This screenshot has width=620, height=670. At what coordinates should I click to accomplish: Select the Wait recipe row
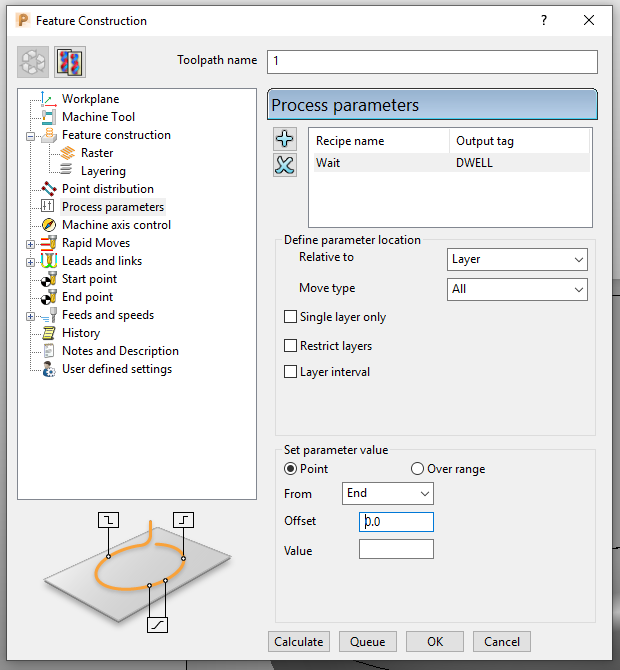click(452, 163)
